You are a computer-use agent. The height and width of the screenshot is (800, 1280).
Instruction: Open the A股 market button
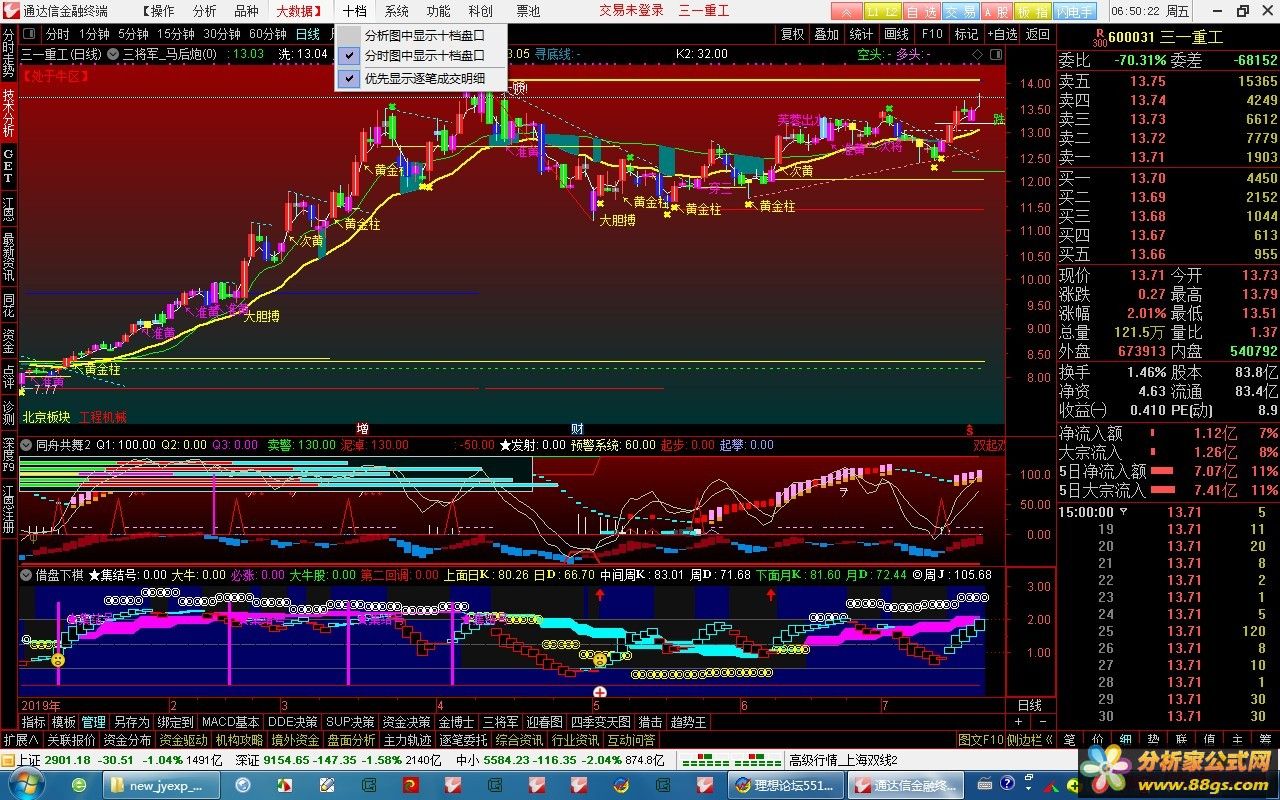(995, 11)
